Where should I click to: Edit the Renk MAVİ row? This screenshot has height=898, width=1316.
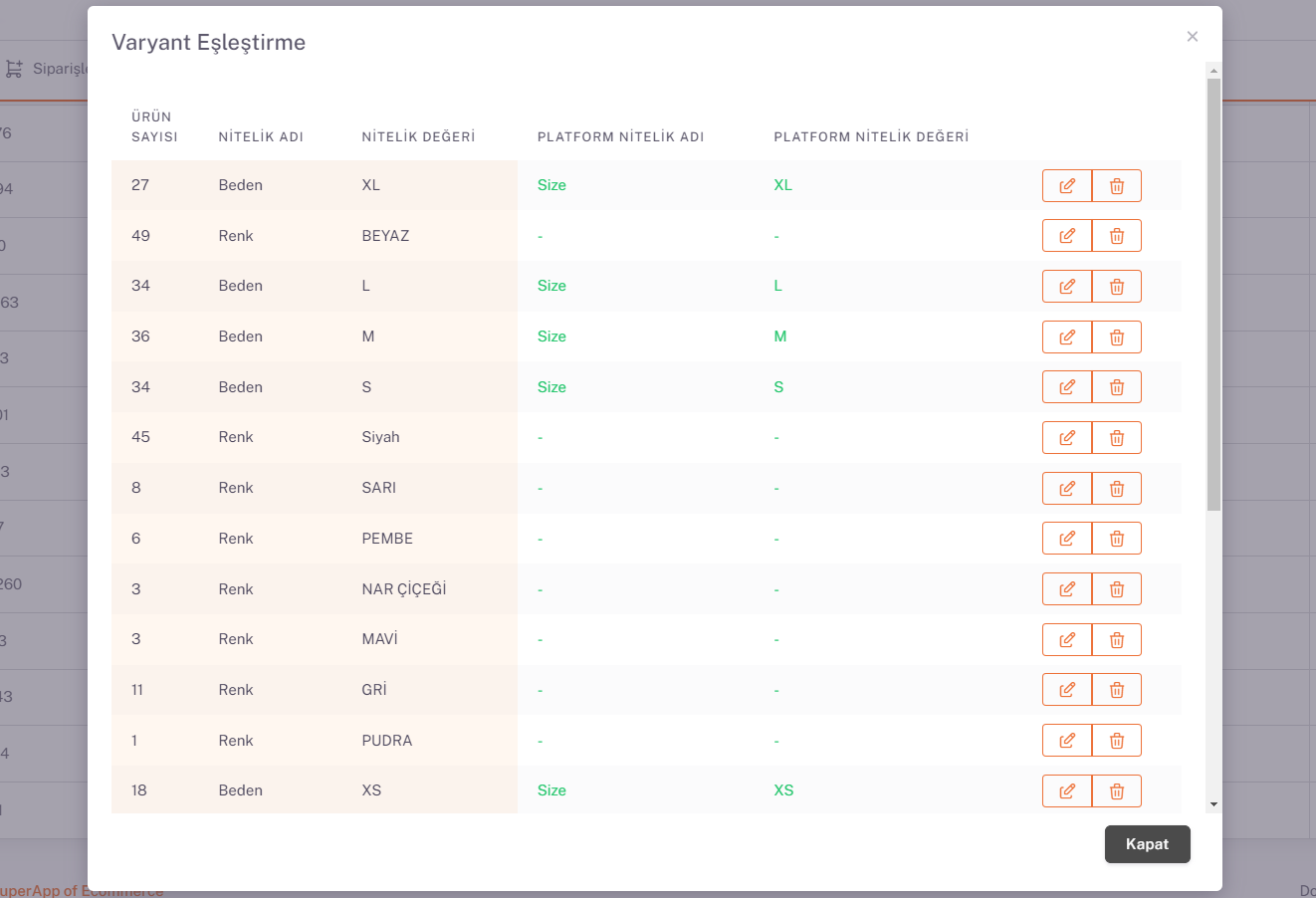[1067, 639]
